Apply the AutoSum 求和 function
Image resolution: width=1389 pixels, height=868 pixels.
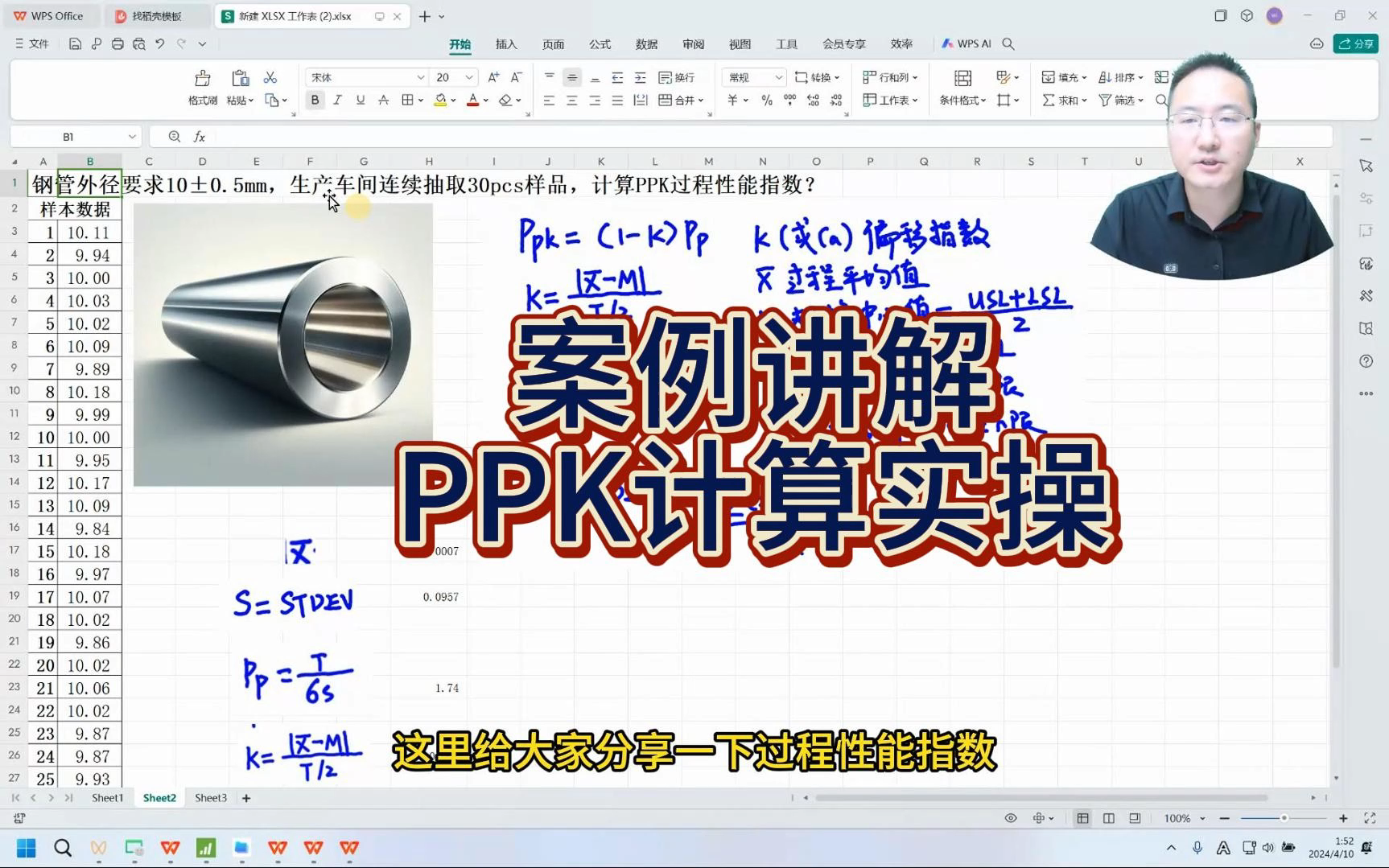1061,100
